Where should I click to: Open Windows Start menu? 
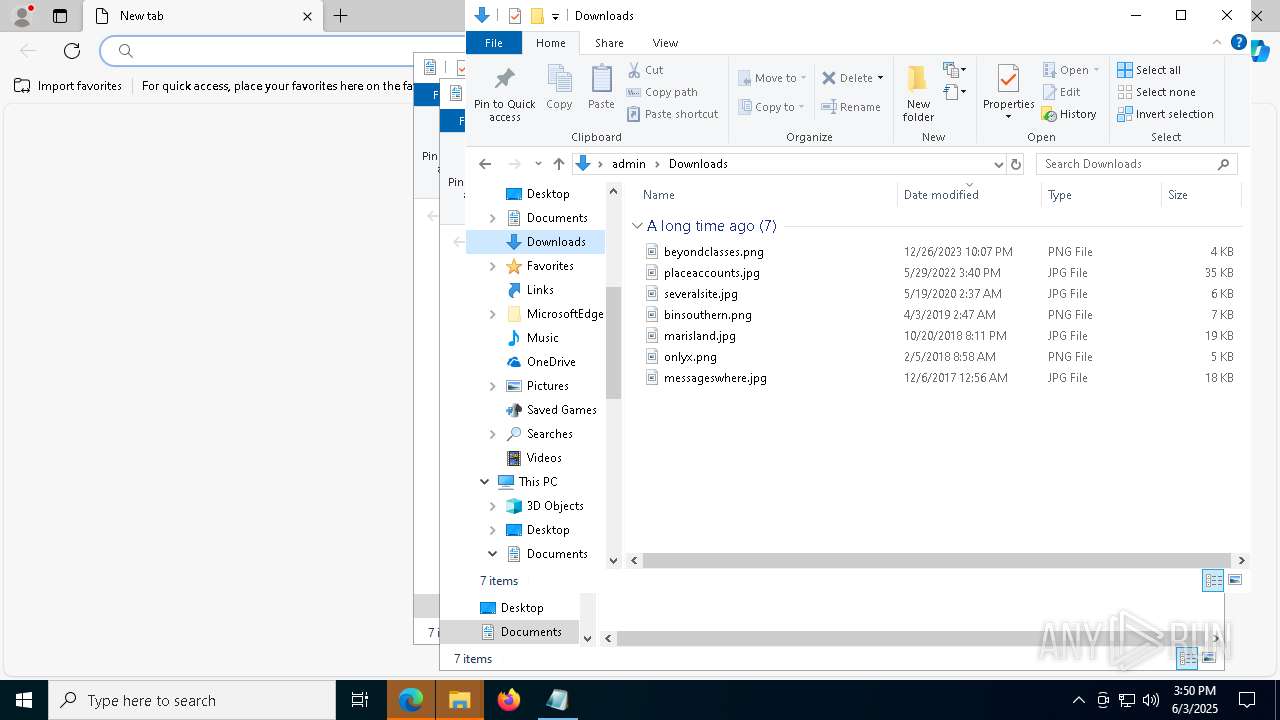[24, 700]
